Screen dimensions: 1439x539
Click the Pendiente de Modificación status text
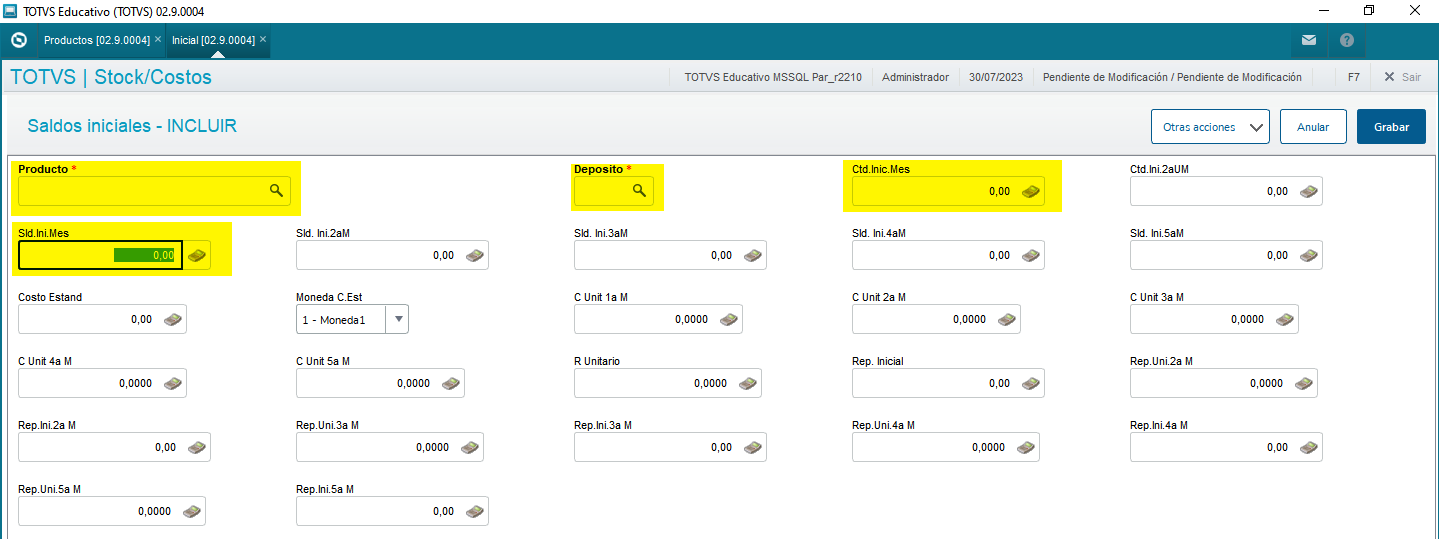point(1172,77)
